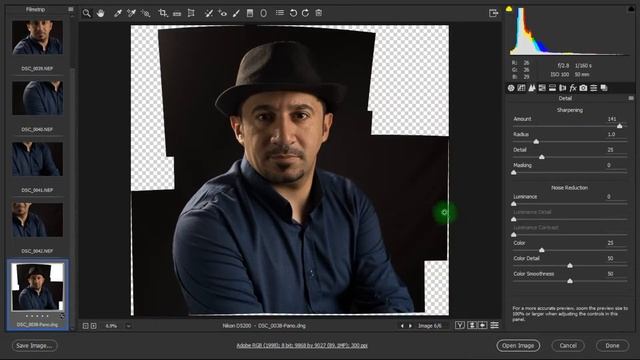The image size is (640, 360).
Task: Toggle shadow clipping warning on histogram
Action: [x=509, y=9]
